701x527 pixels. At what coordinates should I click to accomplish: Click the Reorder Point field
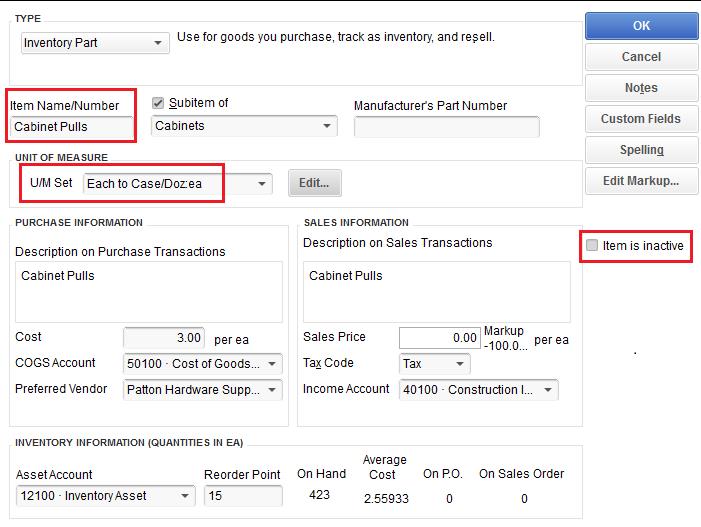[243, 496]
